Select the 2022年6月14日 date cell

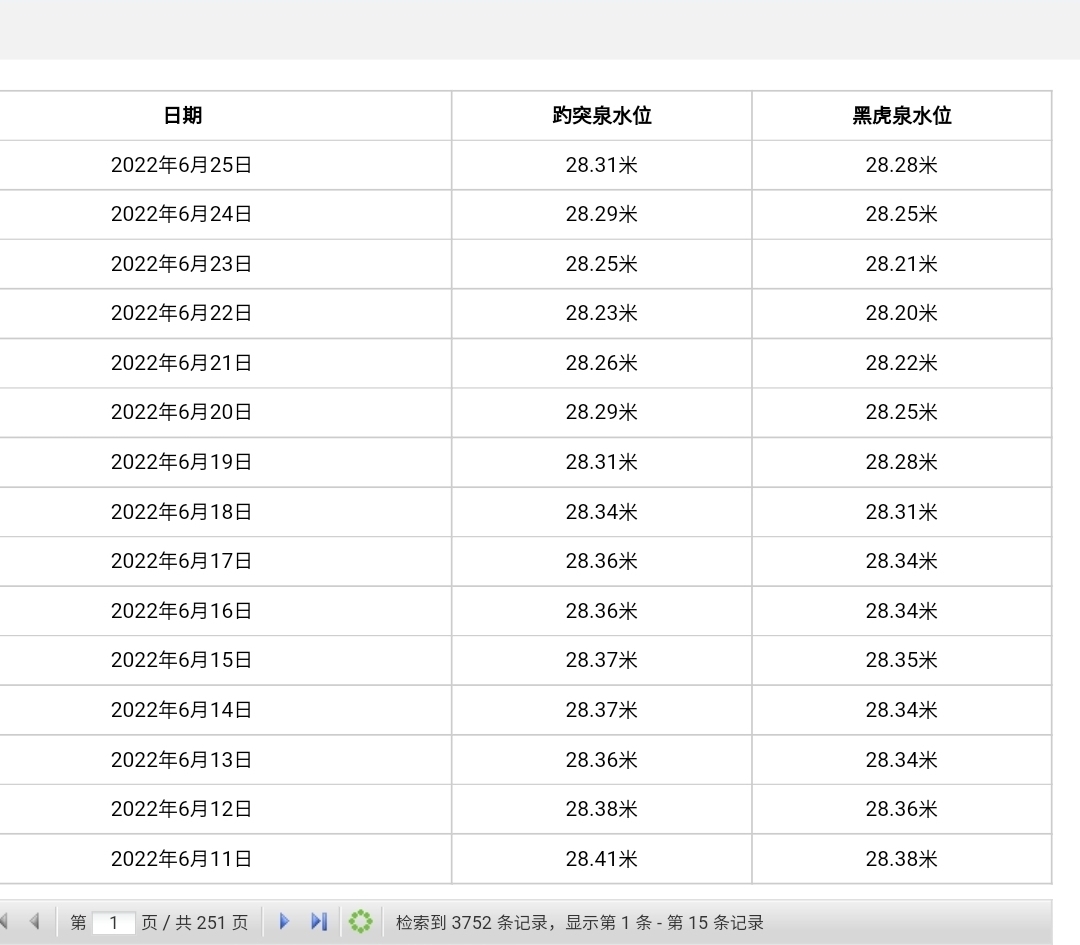pos(181,710)
